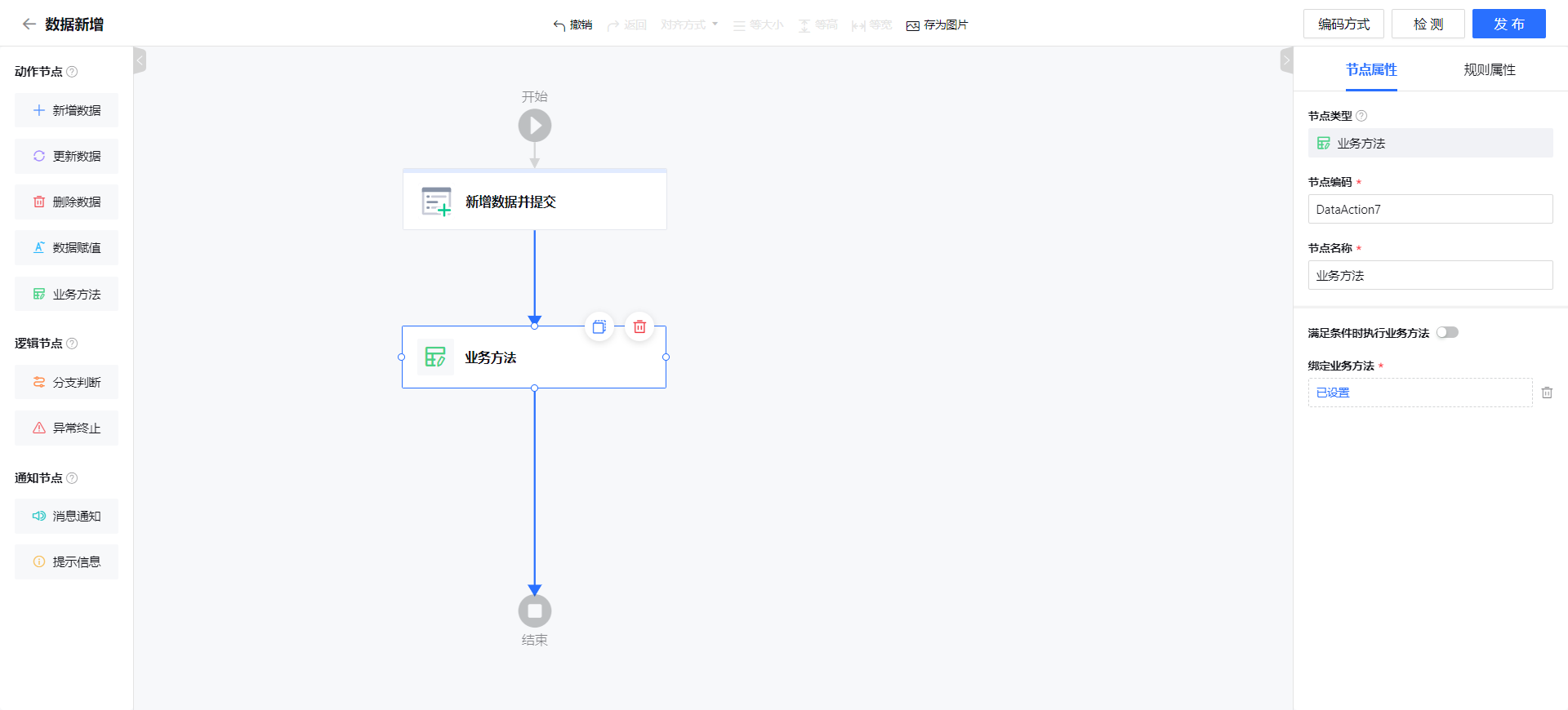
Task: Click the 节点类型 field showing 业务方法
Action: pos(1430,143)
